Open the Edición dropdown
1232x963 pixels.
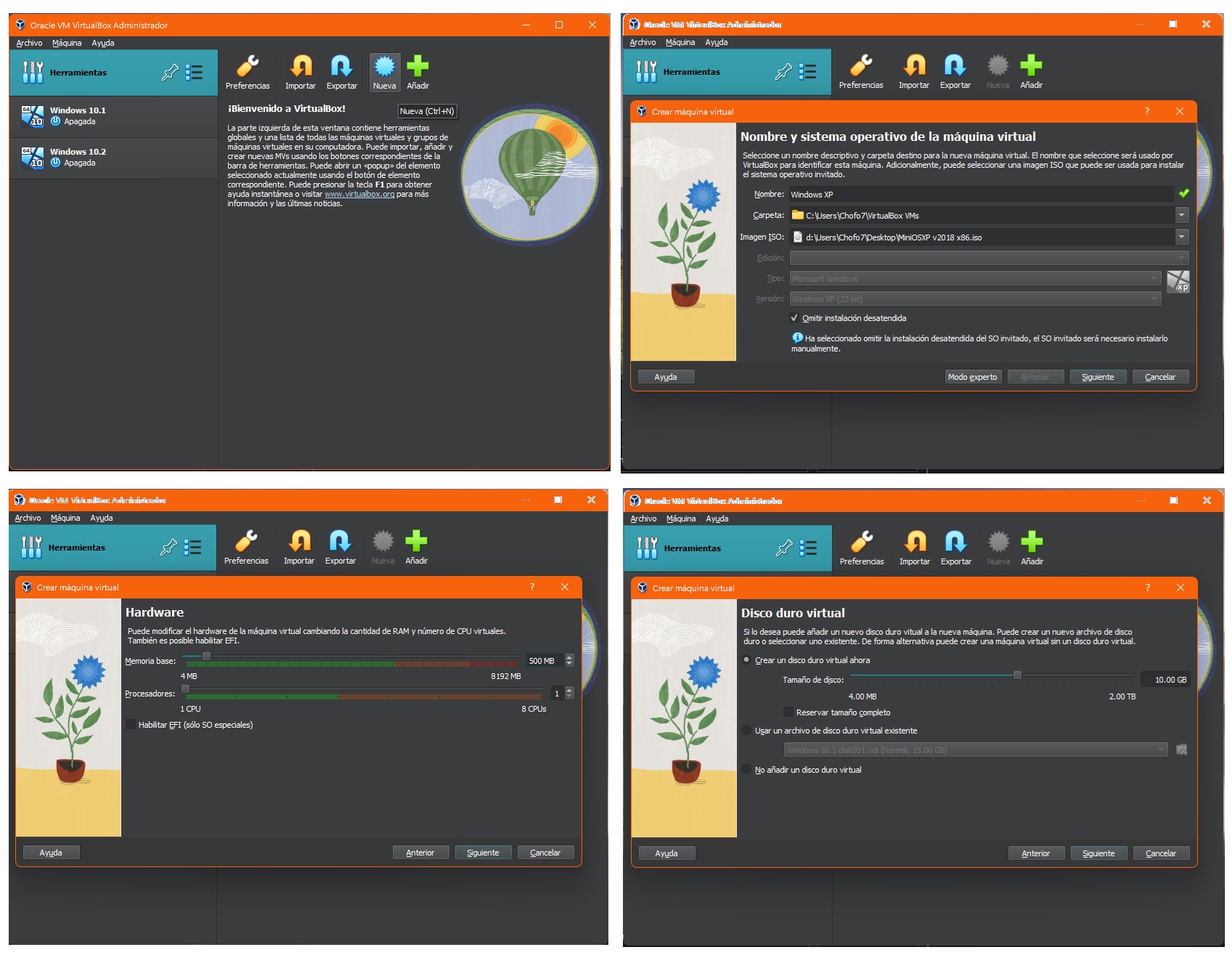tap(990, 258)
